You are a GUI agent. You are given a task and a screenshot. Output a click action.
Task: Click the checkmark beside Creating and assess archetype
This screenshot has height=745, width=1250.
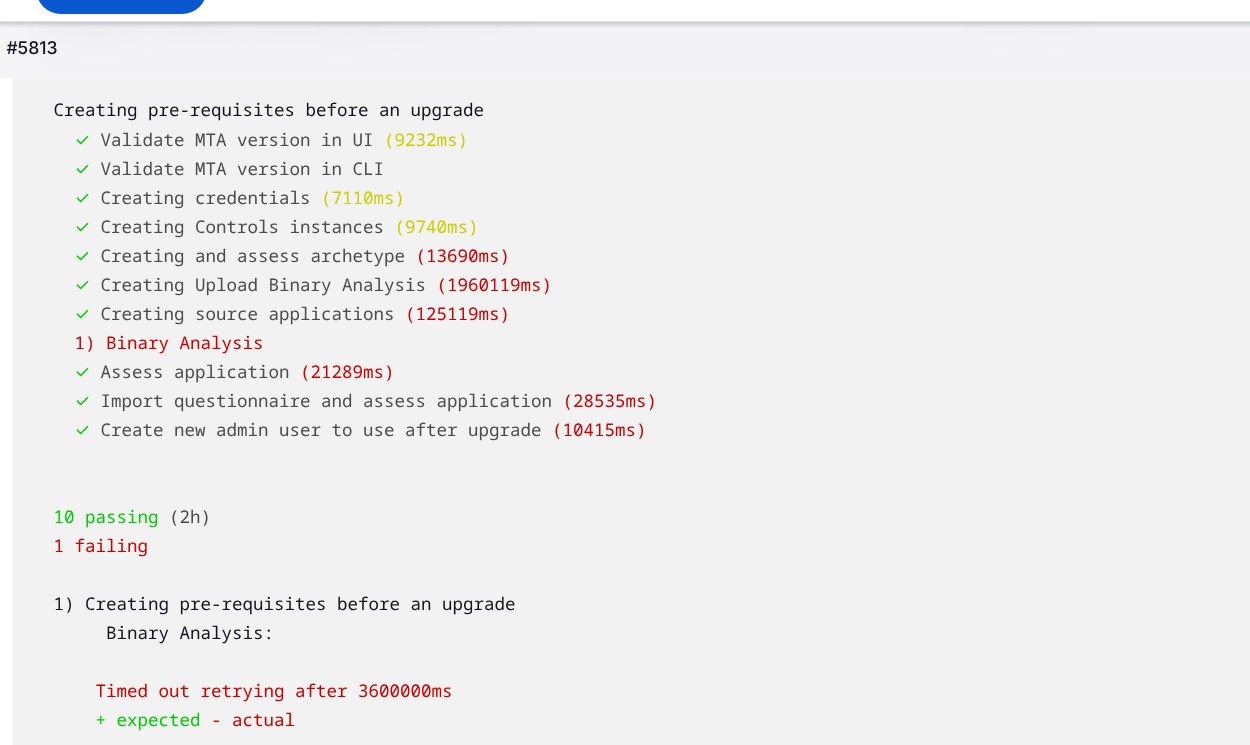coord(82,257)
